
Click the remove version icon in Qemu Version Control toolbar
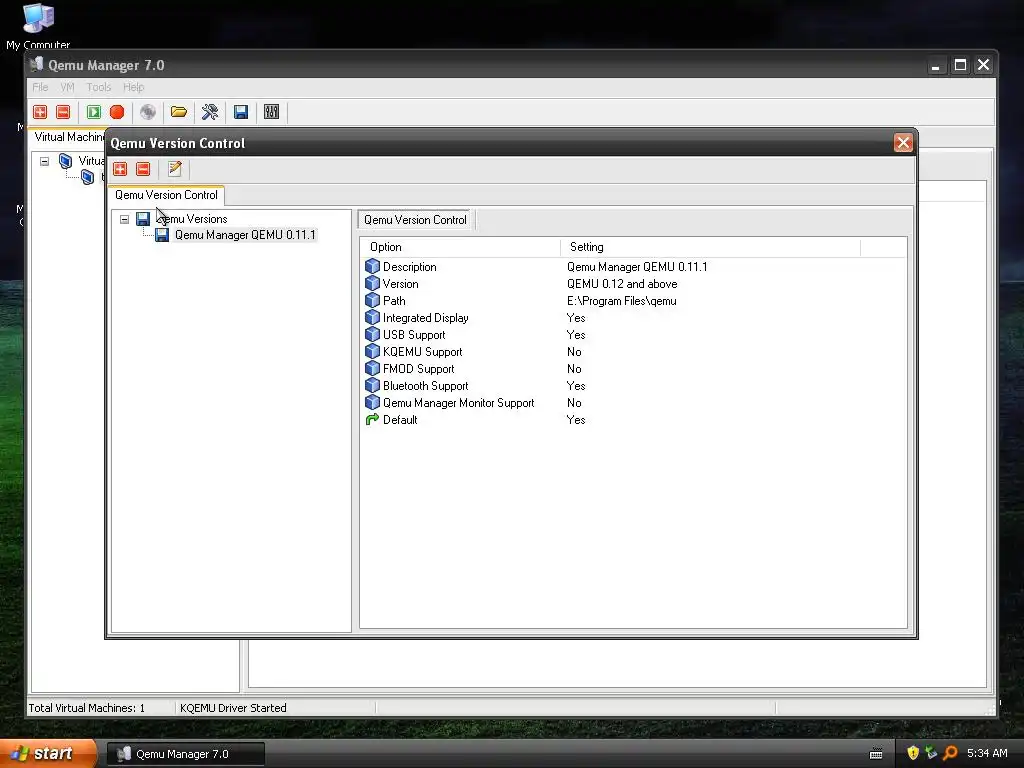tap(143, 169)
